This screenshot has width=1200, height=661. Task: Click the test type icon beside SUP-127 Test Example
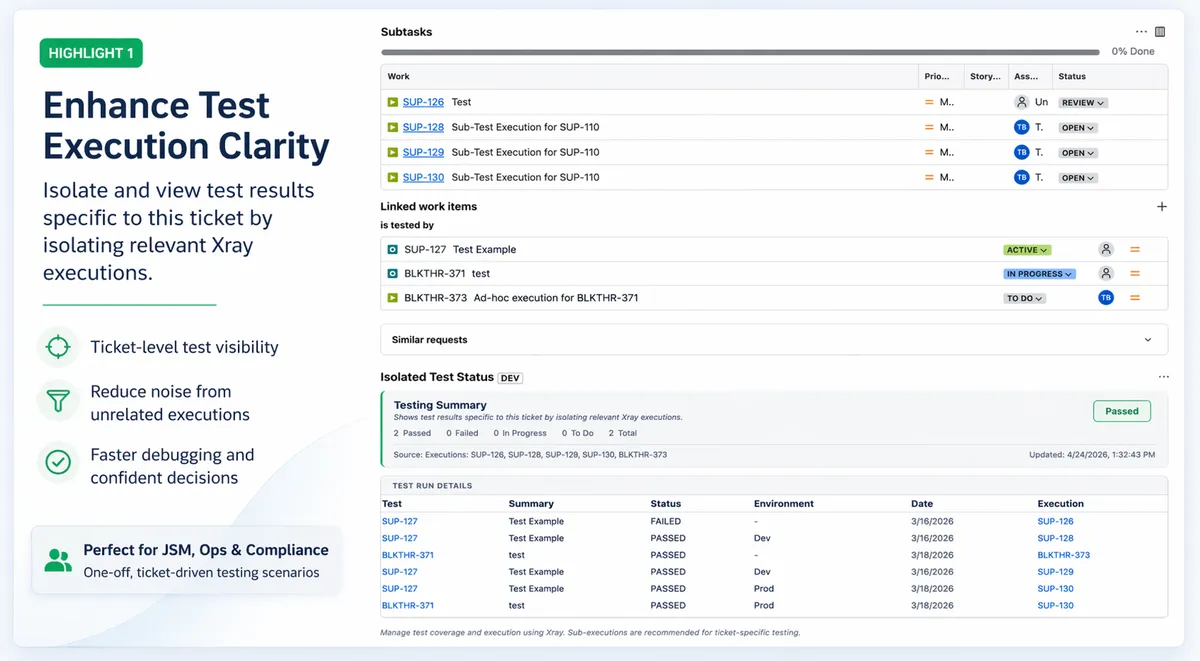pos(393,250)
